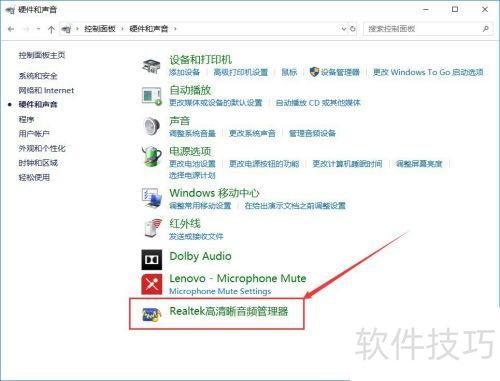Click the window title bar icon
This screenshot has height=381, width=500.
pyautogui.click(x=10, y=10)
